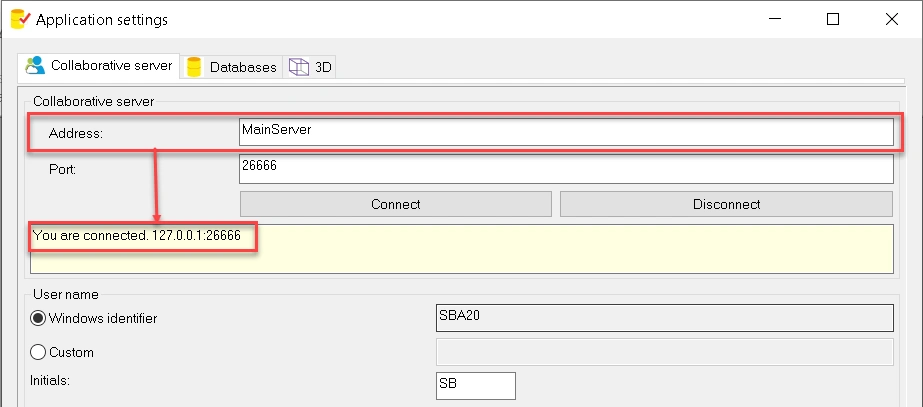This screenshot has height=407, width=923.
Task: Focus the Port field showing 26666
Action: pyautogui.click(x=565, y=168)
